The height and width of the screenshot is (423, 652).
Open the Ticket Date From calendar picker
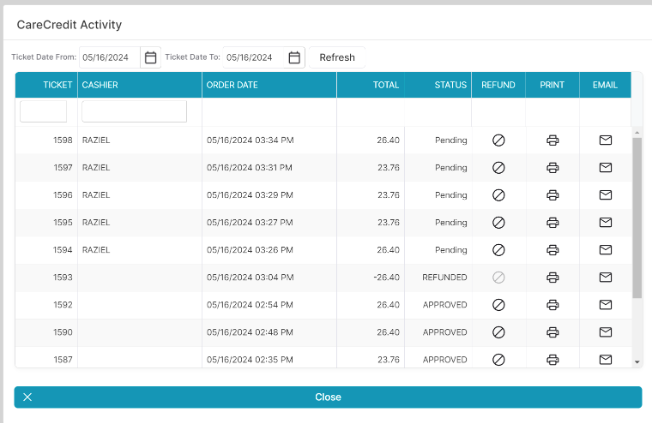click(151, 58)
